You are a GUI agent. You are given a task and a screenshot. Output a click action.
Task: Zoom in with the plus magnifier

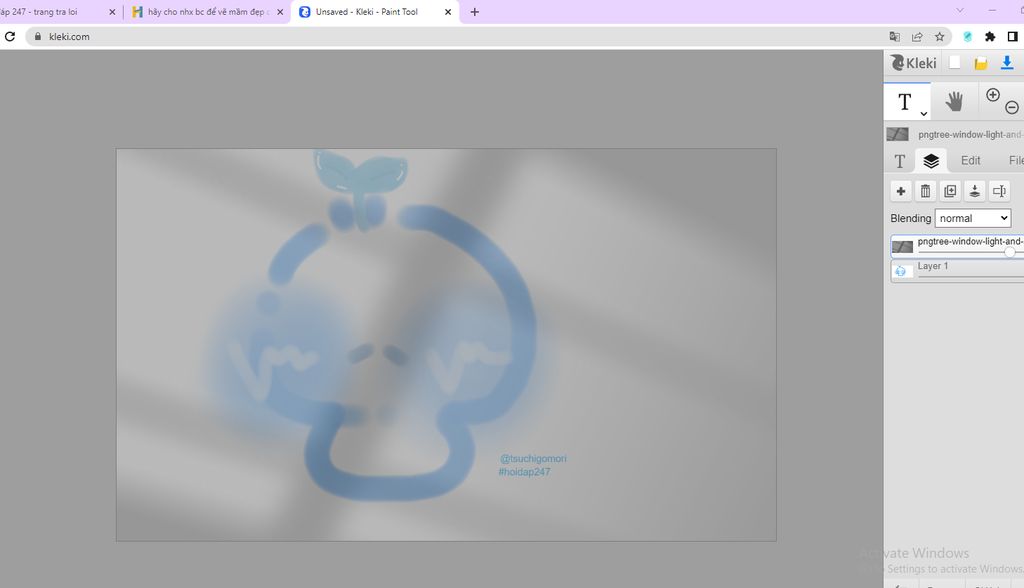tap(993, 95)
